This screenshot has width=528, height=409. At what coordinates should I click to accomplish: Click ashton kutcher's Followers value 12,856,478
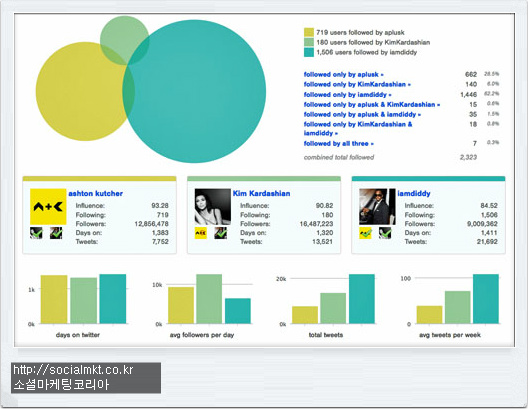[x=152, y=224]
